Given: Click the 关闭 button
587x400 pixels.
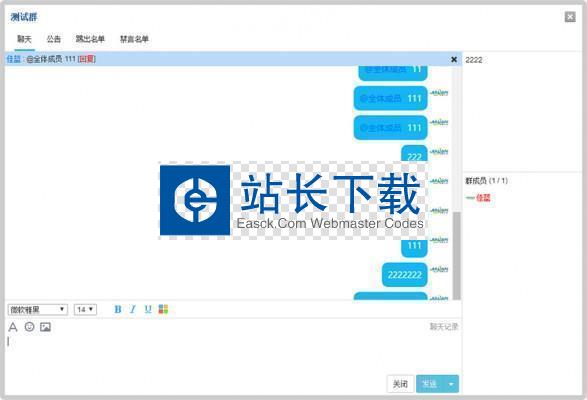Looking at the screenshot, I should coord(400,384).
